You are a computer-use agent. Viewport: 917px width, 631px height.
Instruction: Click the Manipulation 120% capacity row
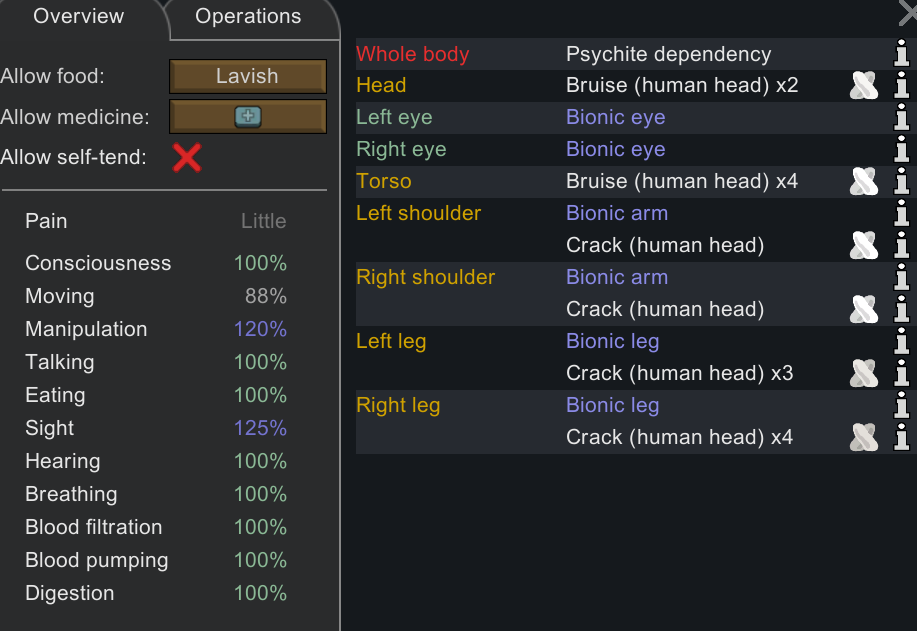(x=156, y=329)
